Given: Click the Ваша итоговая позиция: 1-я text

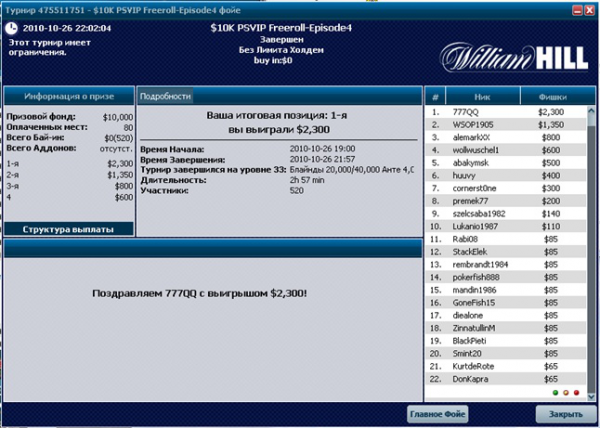Looking at the screenshot, I should pos(277,116).
